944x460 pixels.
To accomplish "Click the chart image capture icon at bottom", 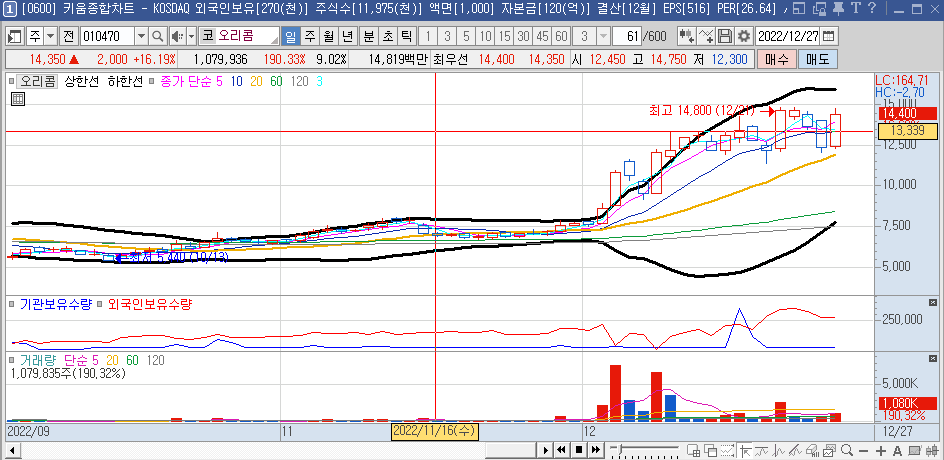I will (x=829, y=451).
